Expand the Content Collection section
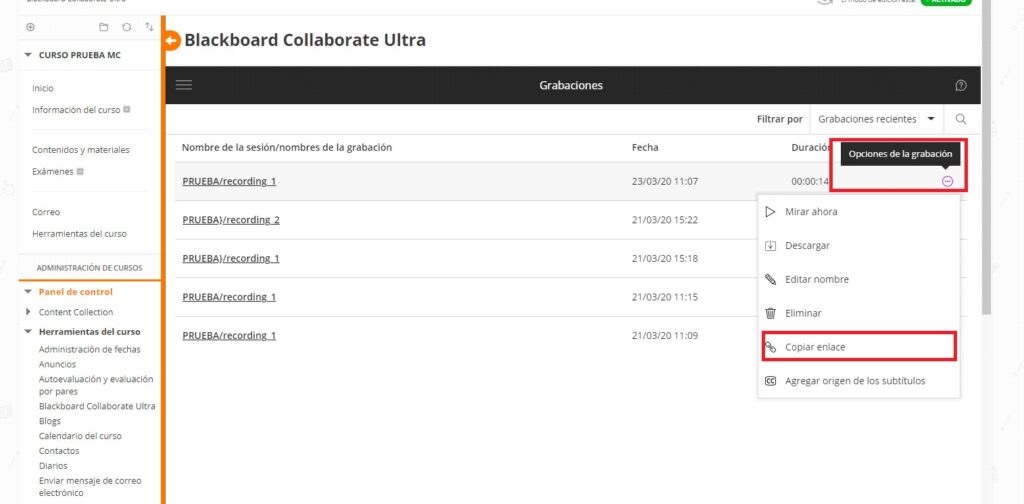1024x504 pixels. (x=29, y=312)
